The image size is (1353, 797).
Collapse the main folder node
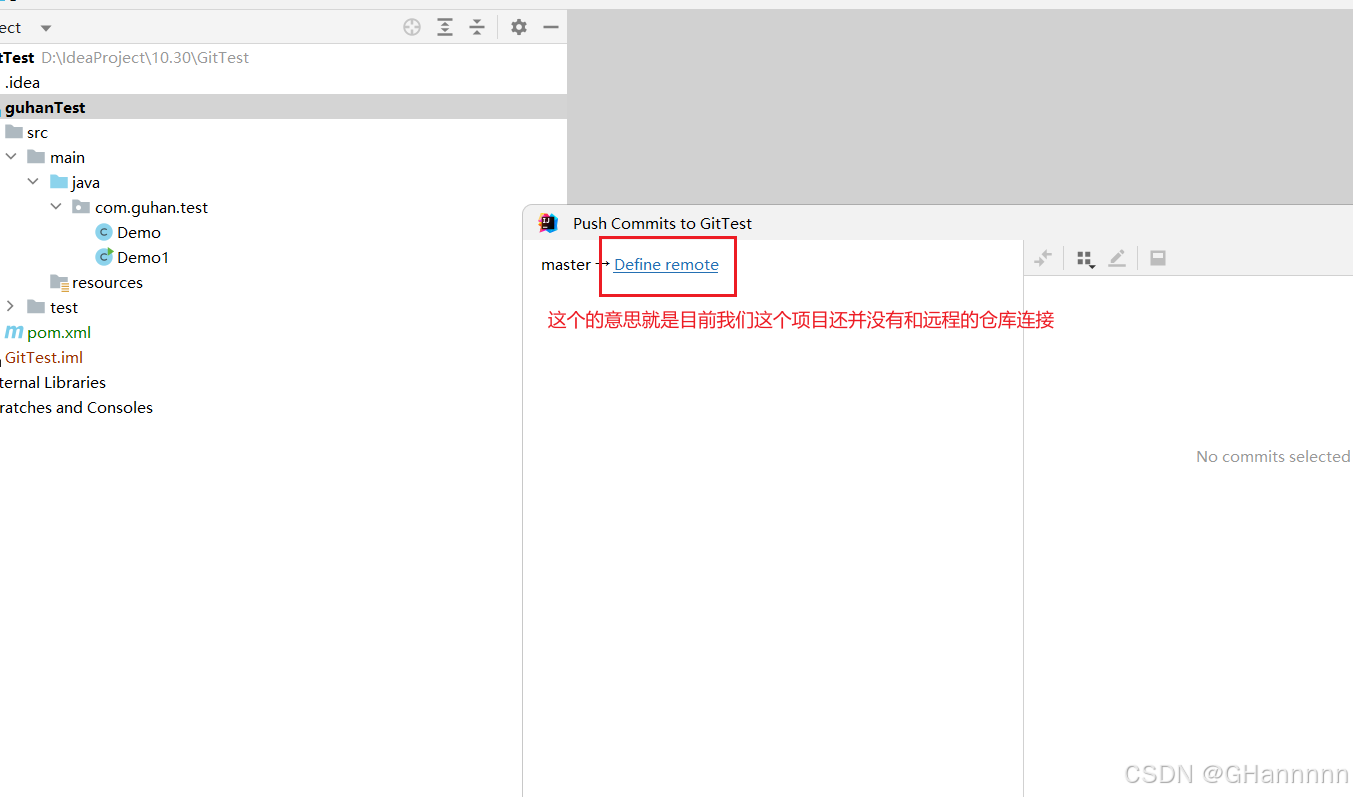click(x=11, y=157)
